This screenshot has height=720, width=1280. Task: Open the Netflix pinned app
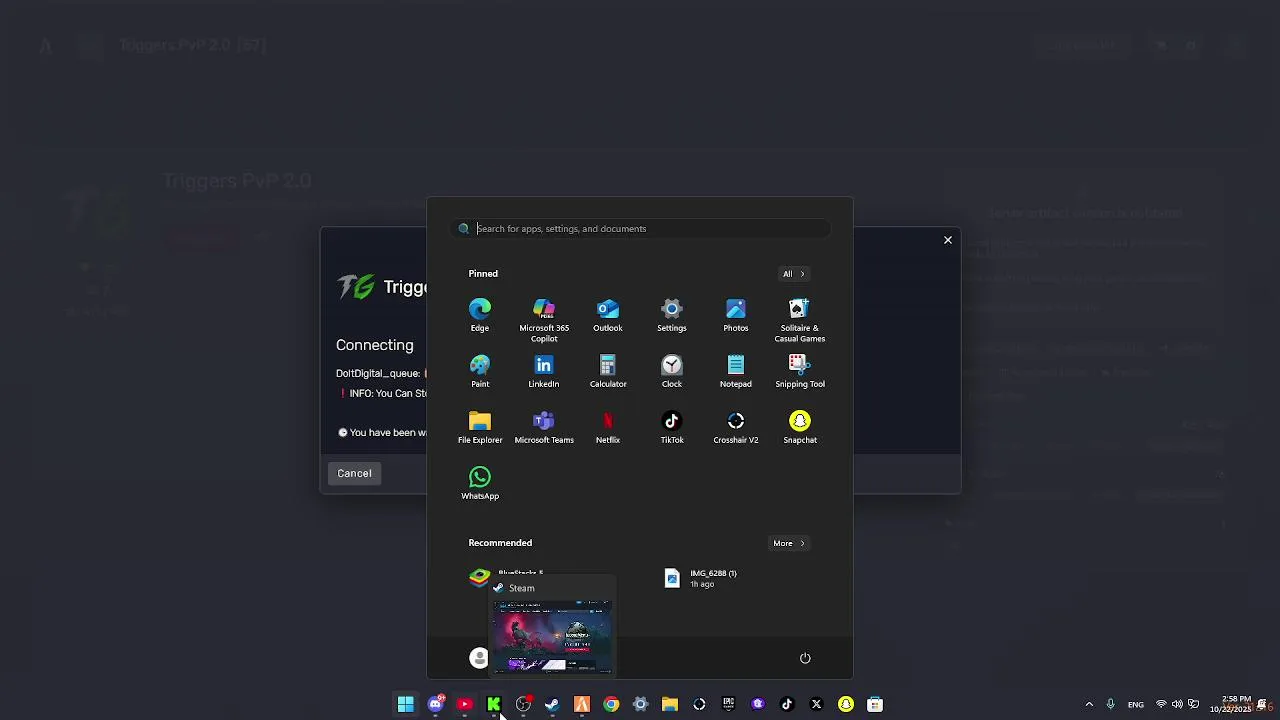(608, 426)
